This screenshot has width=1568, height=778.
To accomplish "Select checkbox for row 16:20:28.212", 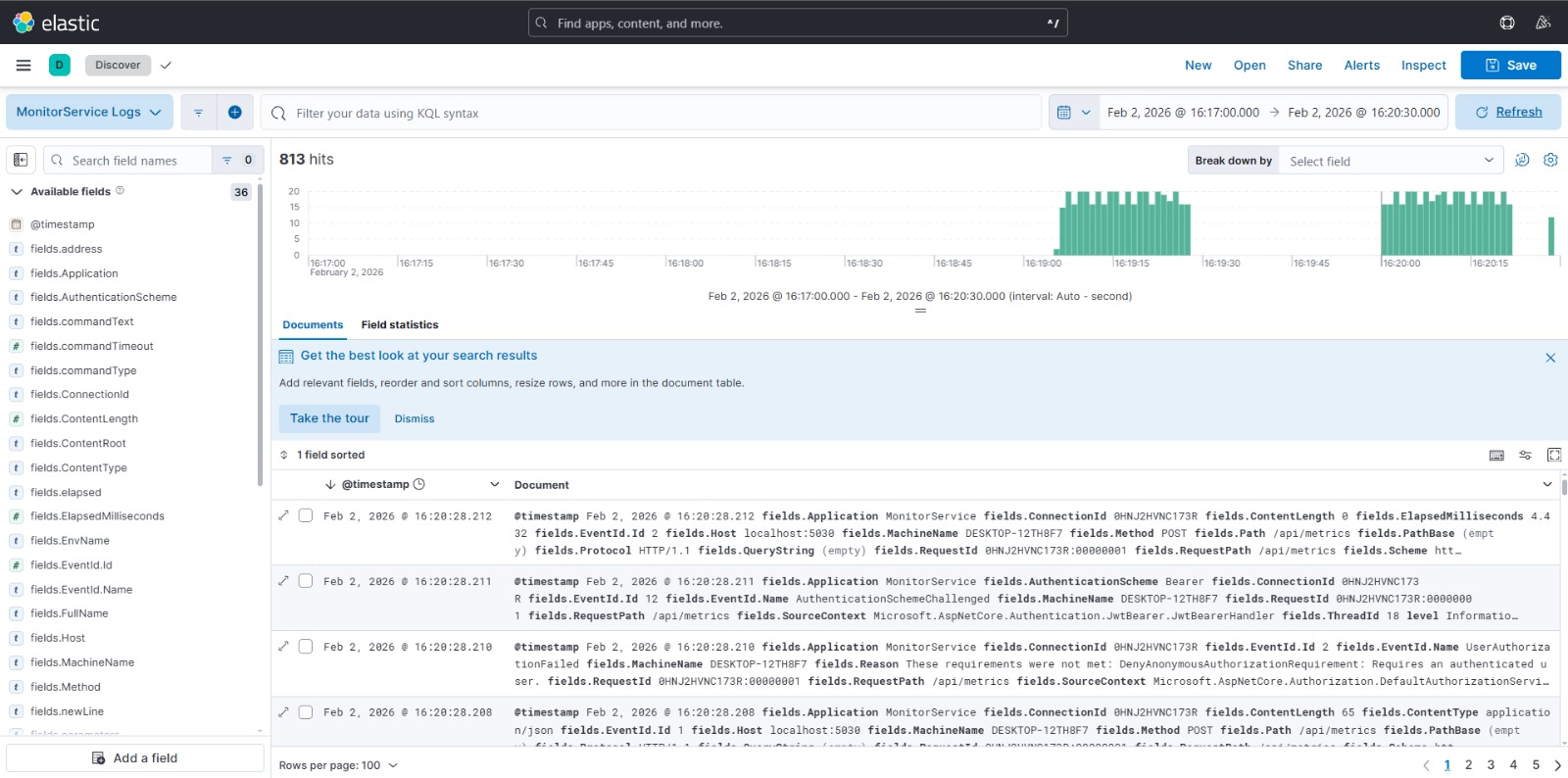I will click(306, 515).
